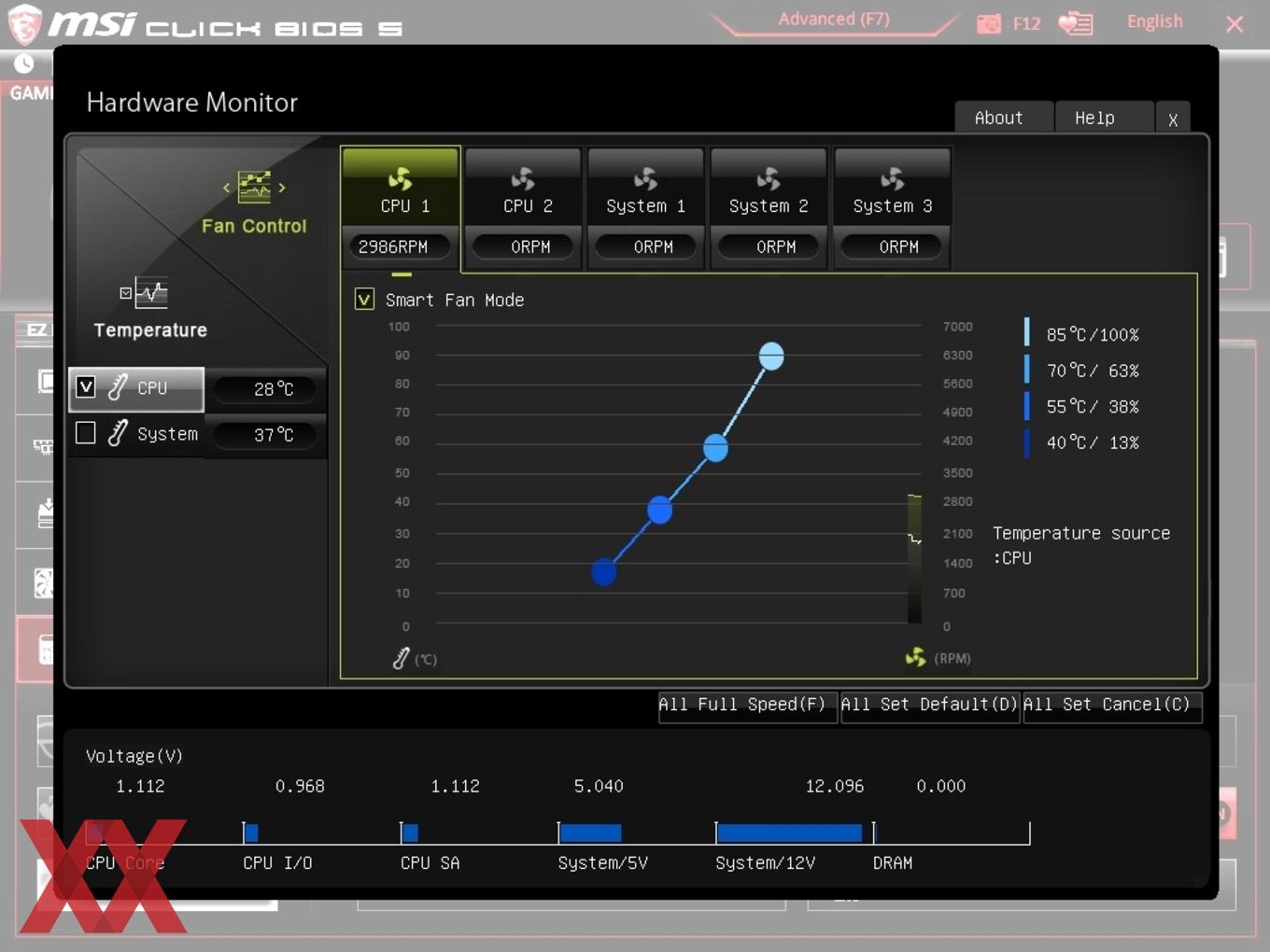Toggle the CPU temperature checkbox
The width and height of the screenshot is (1270, 952).
tap(85, 387)
